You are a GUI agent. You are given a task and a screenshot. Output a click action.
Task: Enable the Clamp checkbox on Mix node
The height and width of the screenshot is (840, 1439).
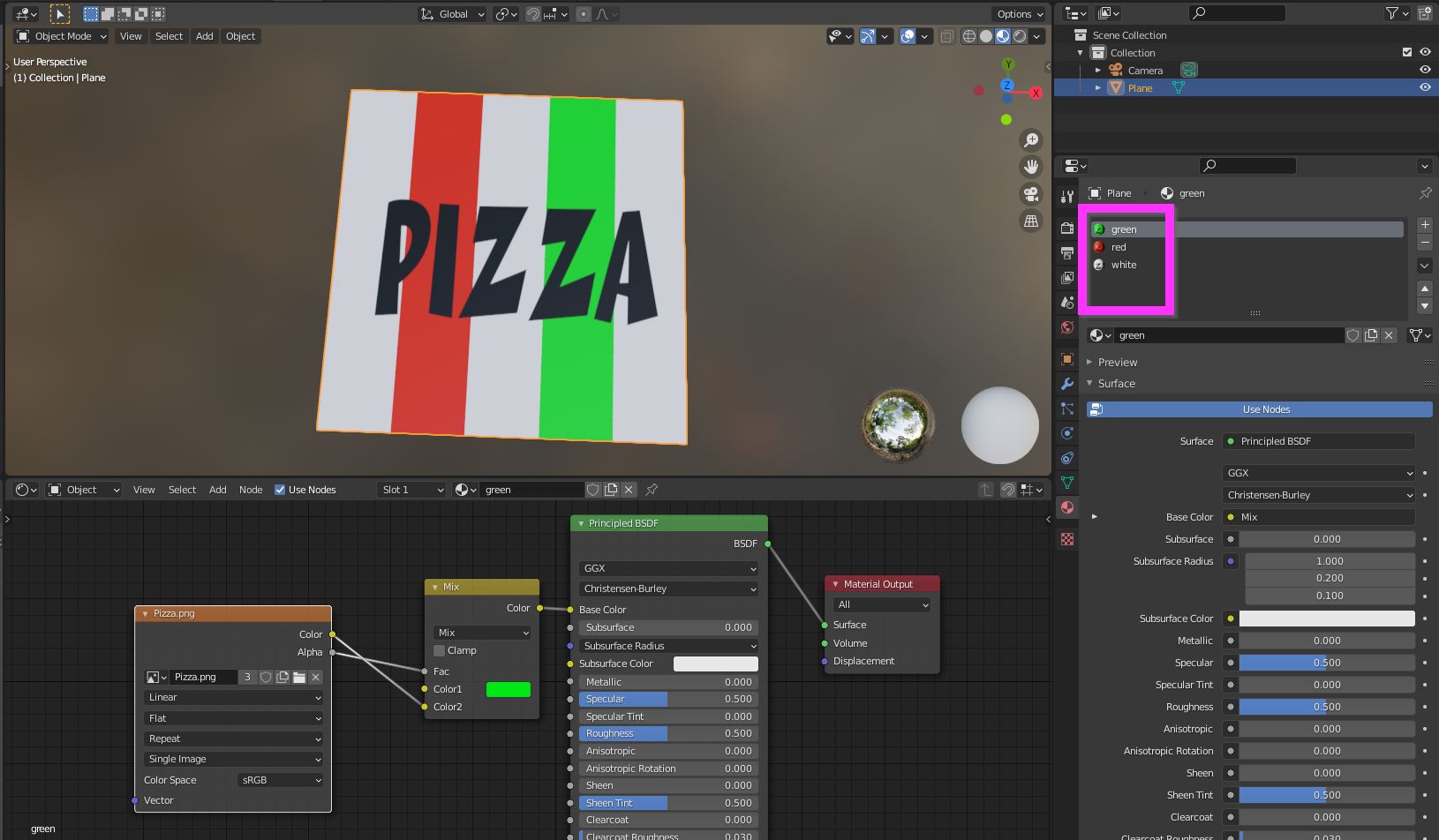tap(439, 650)
